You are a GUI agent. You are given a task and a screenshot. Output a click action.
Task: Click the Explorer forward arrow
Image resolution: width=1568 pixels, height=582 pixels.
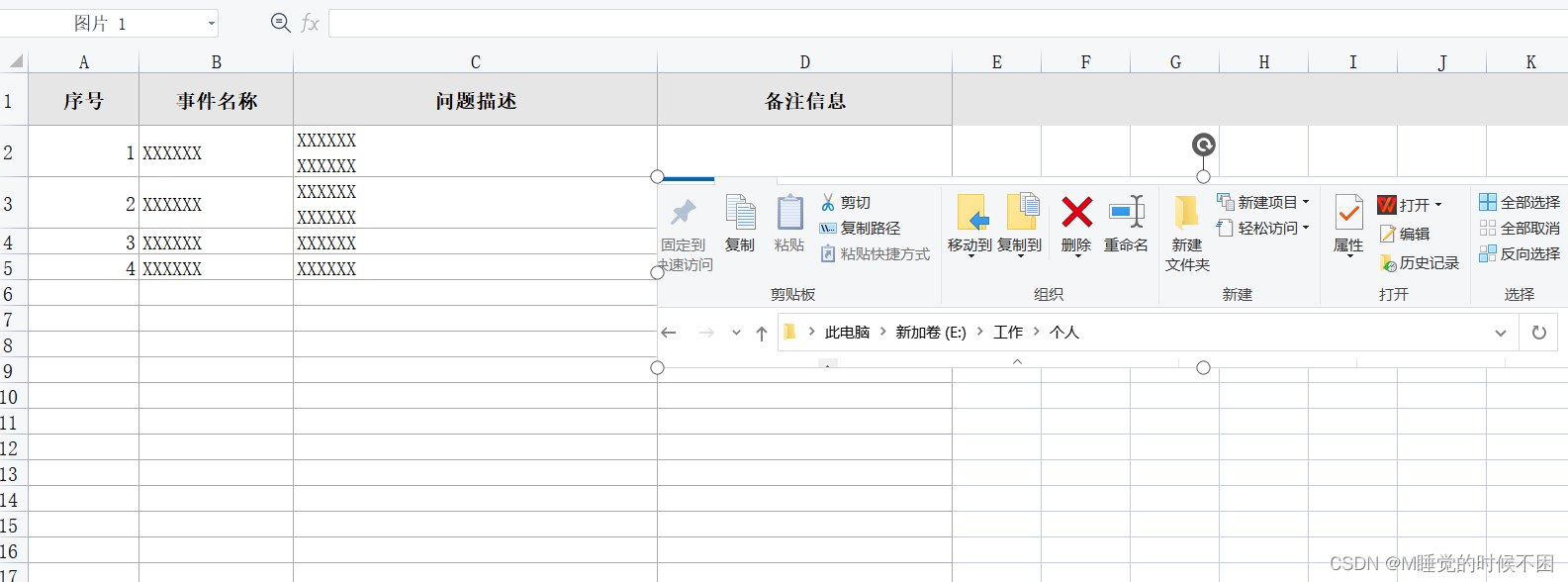coord(706,333)
